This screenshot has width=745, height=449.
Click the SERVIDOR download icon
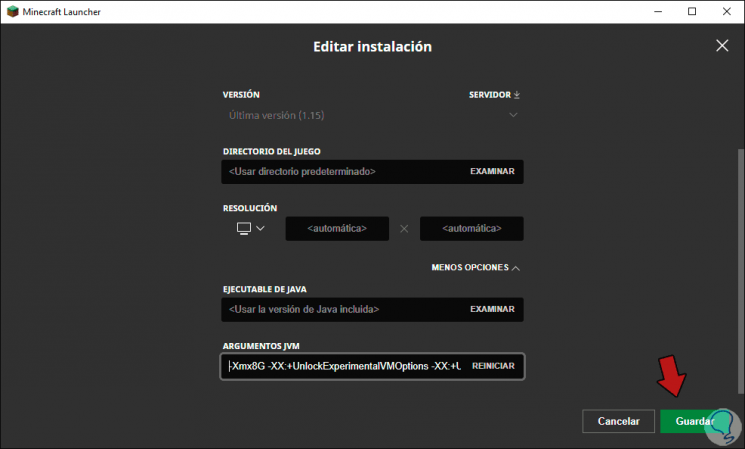click(x=517, y=95)
